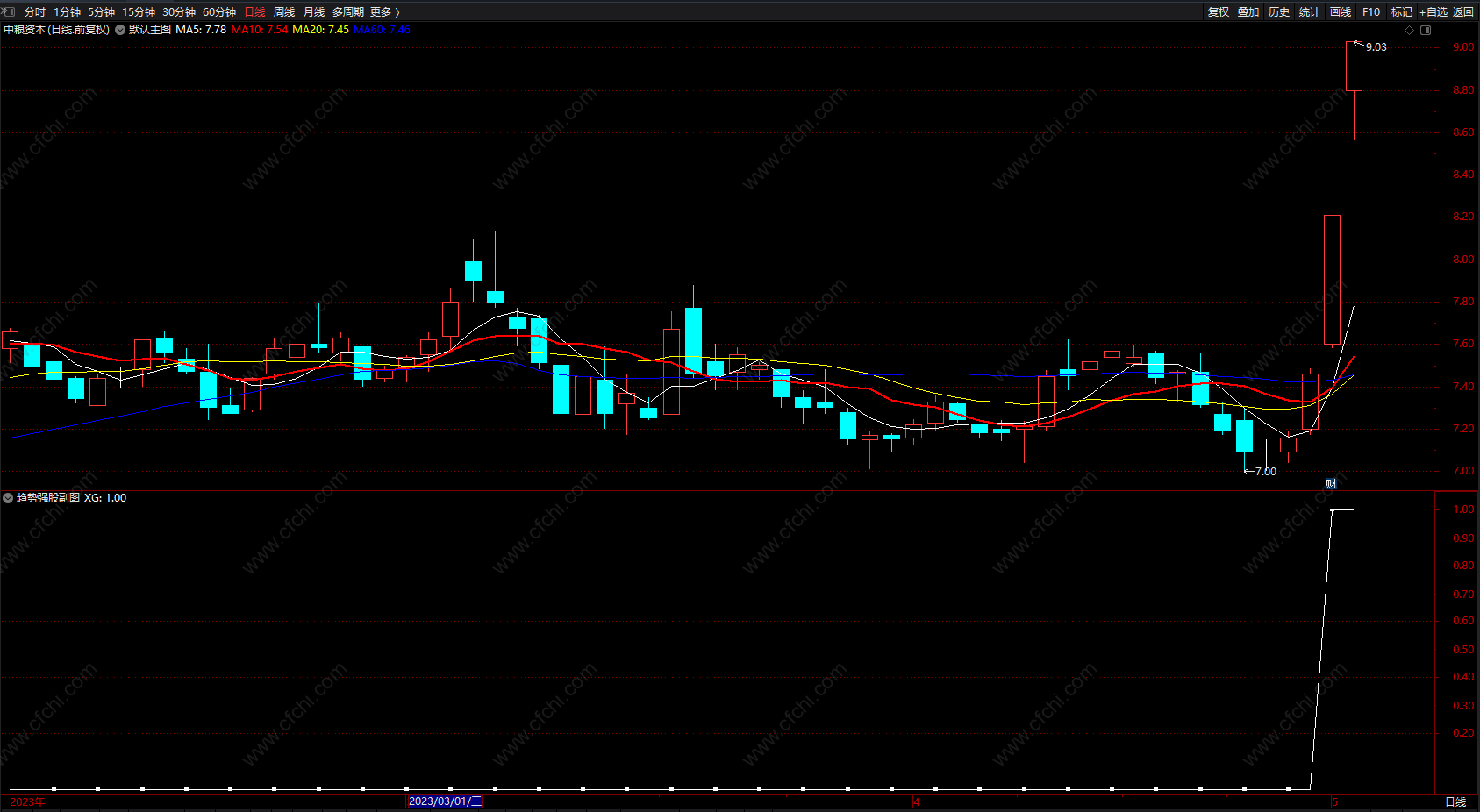Select the 60分钟 period tab

click(x=219, y=11)
